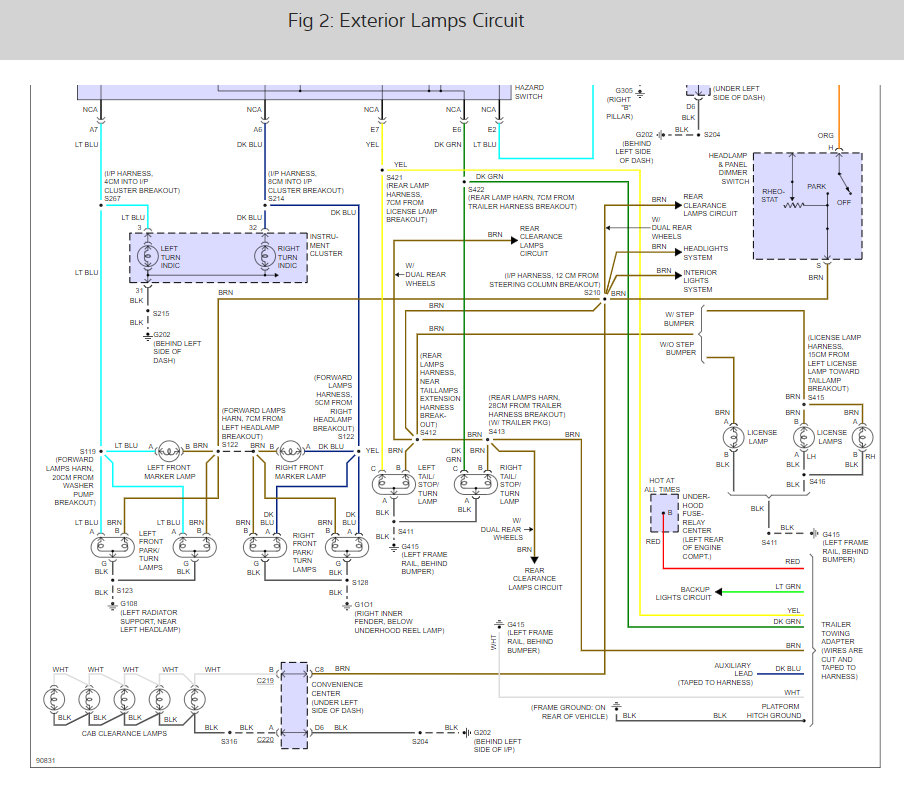Click the S415 splice label
Screen dimensions: 904x795
[x=816, y=397]
